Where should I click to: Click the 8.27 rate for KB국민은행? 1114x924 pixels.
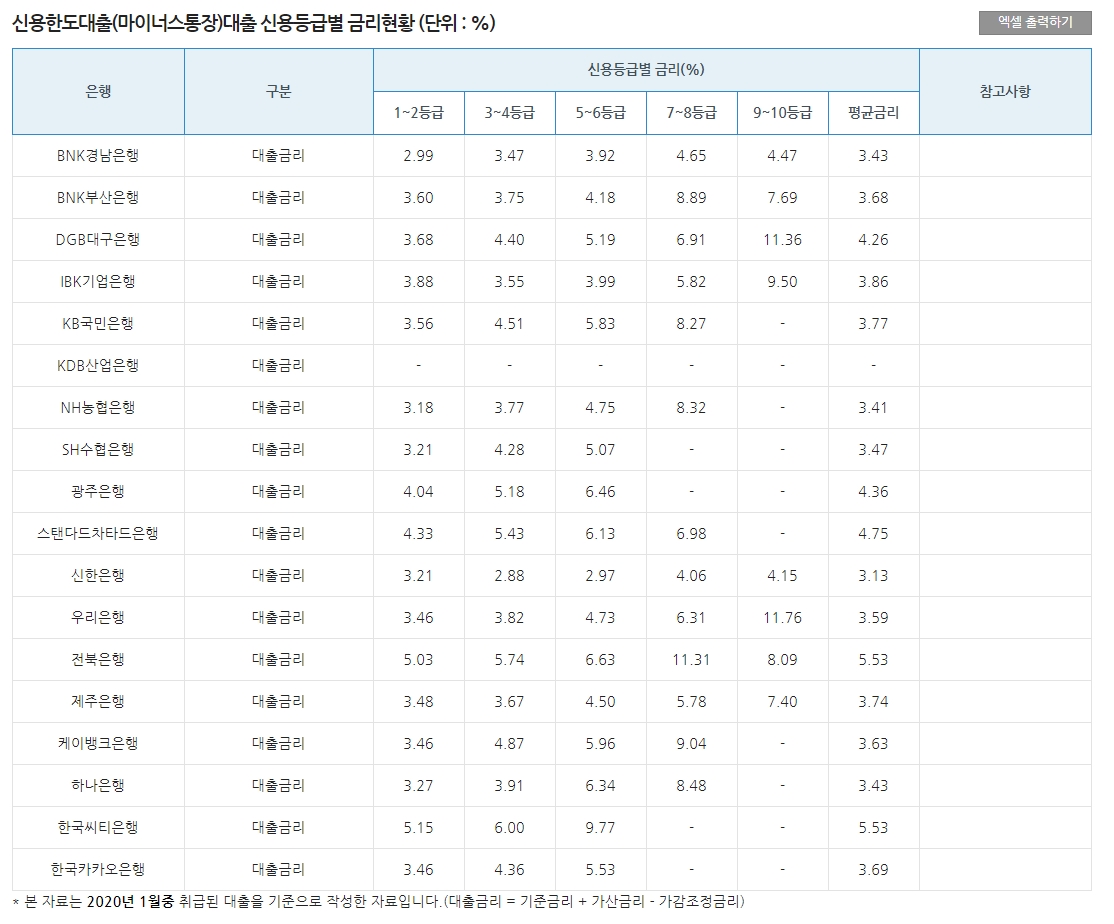pos(691,323)
